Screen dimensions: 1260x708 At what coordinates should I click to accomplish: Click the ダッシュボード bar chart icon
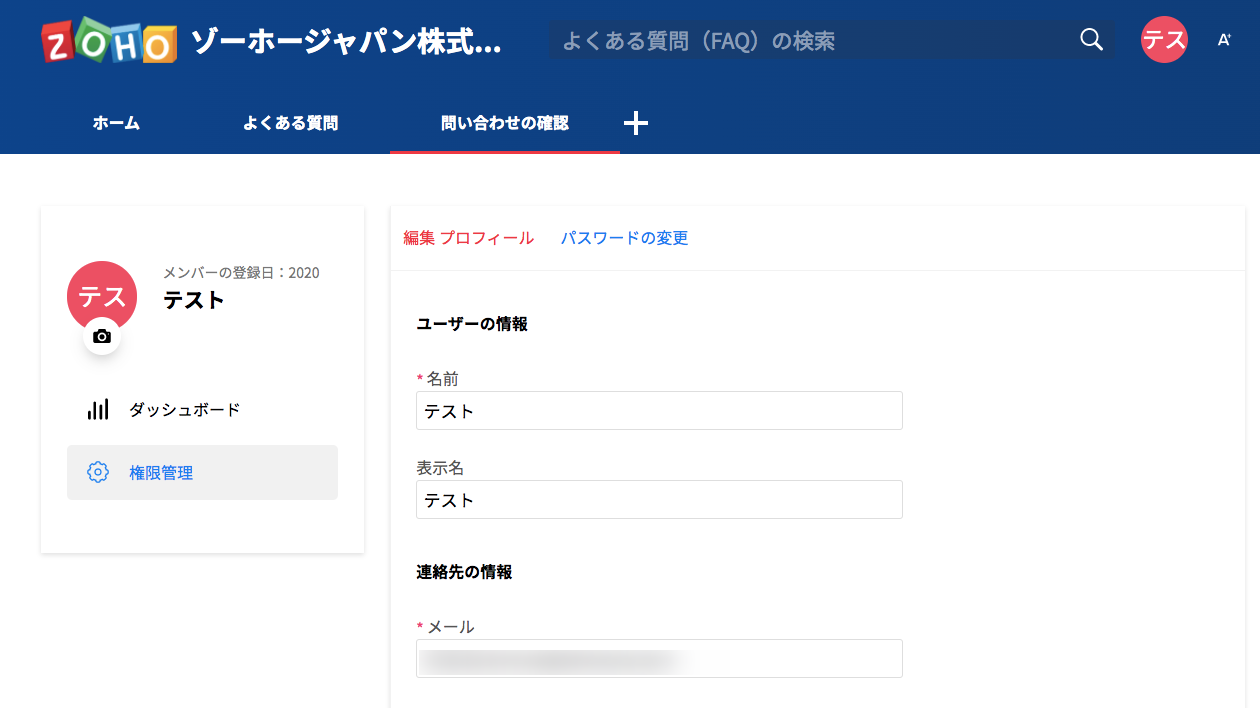pyautogui.click(x=98, y=410)
